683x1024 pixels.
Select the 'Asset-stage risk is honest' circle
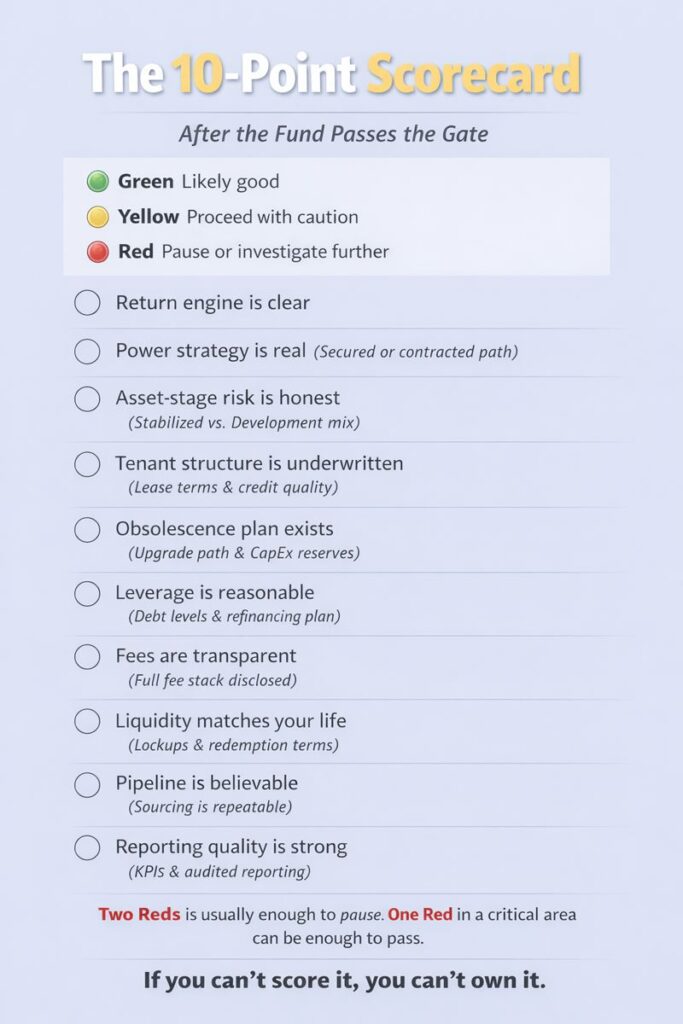pyautogui.click(x=87, y=399)
